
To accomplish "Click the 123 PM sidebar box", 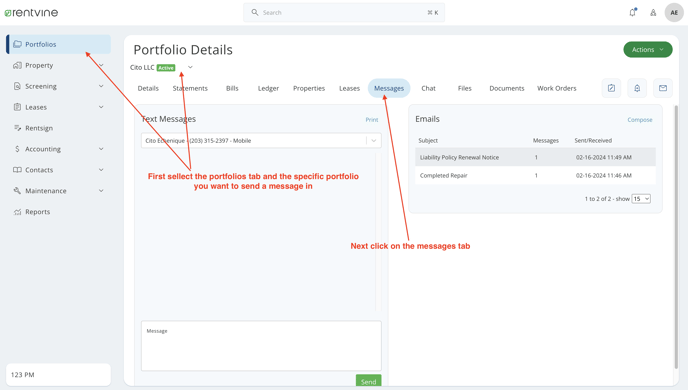I will tap(58, 375).
